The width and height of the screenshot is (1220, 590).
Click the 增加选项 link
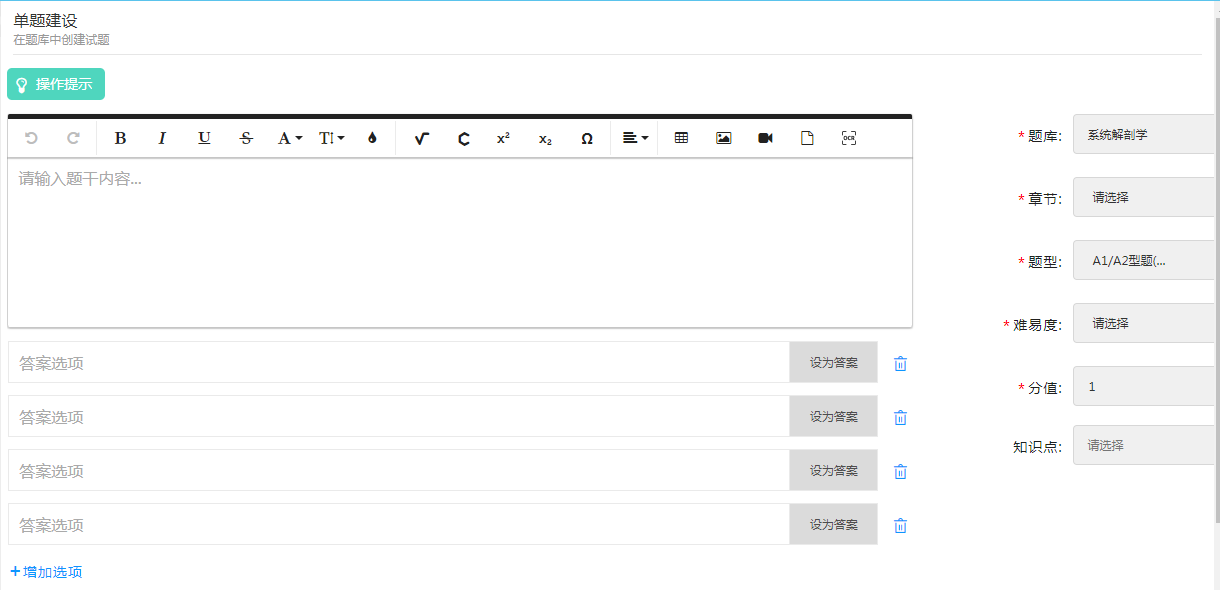coord(46,572)
